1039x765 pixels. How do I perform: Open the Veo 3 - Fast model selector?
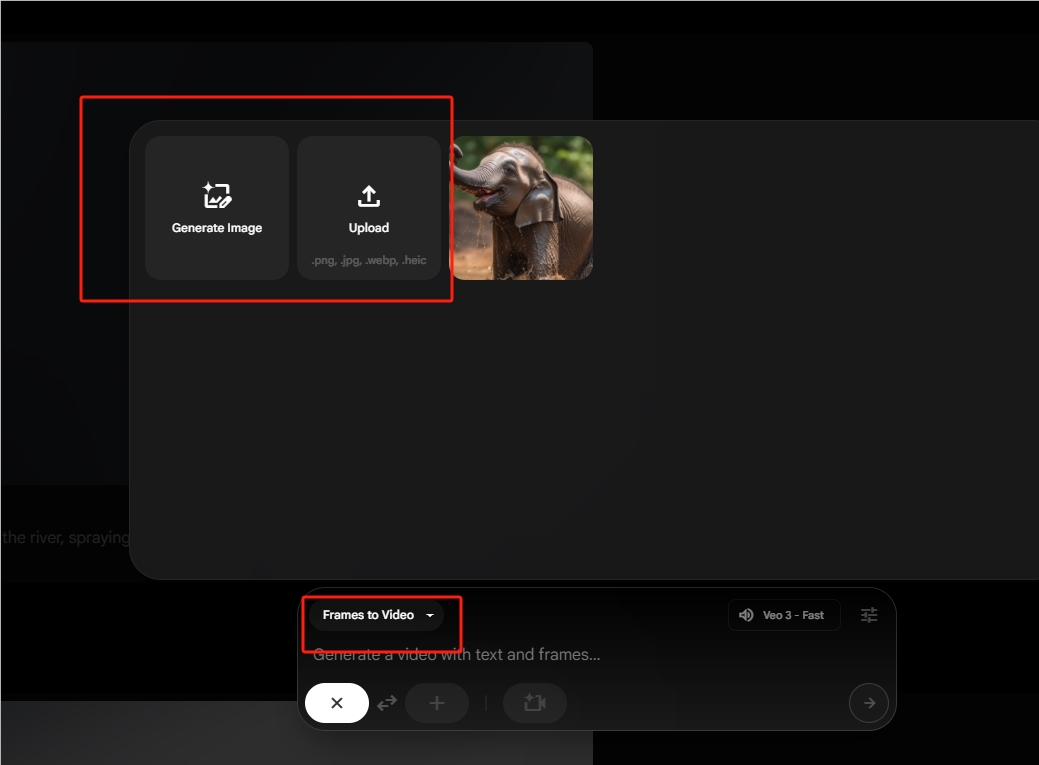(784, 615)
